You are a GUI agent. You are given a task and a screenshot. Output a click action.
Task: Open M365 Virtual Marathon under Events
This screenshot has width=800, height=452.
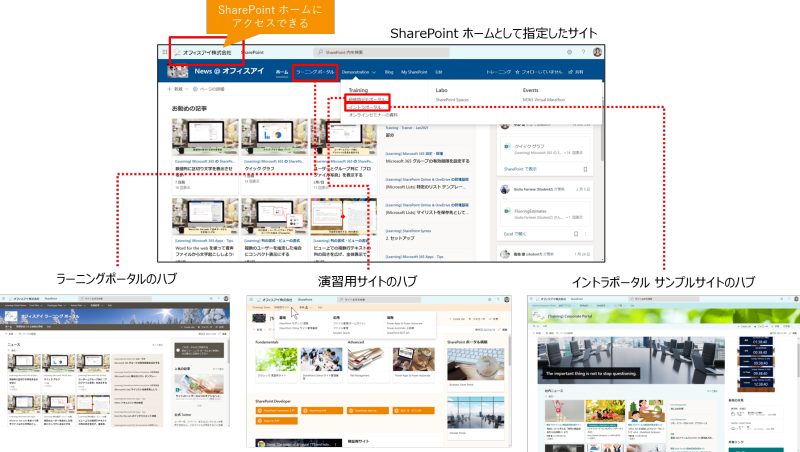(x=544, y=100)
